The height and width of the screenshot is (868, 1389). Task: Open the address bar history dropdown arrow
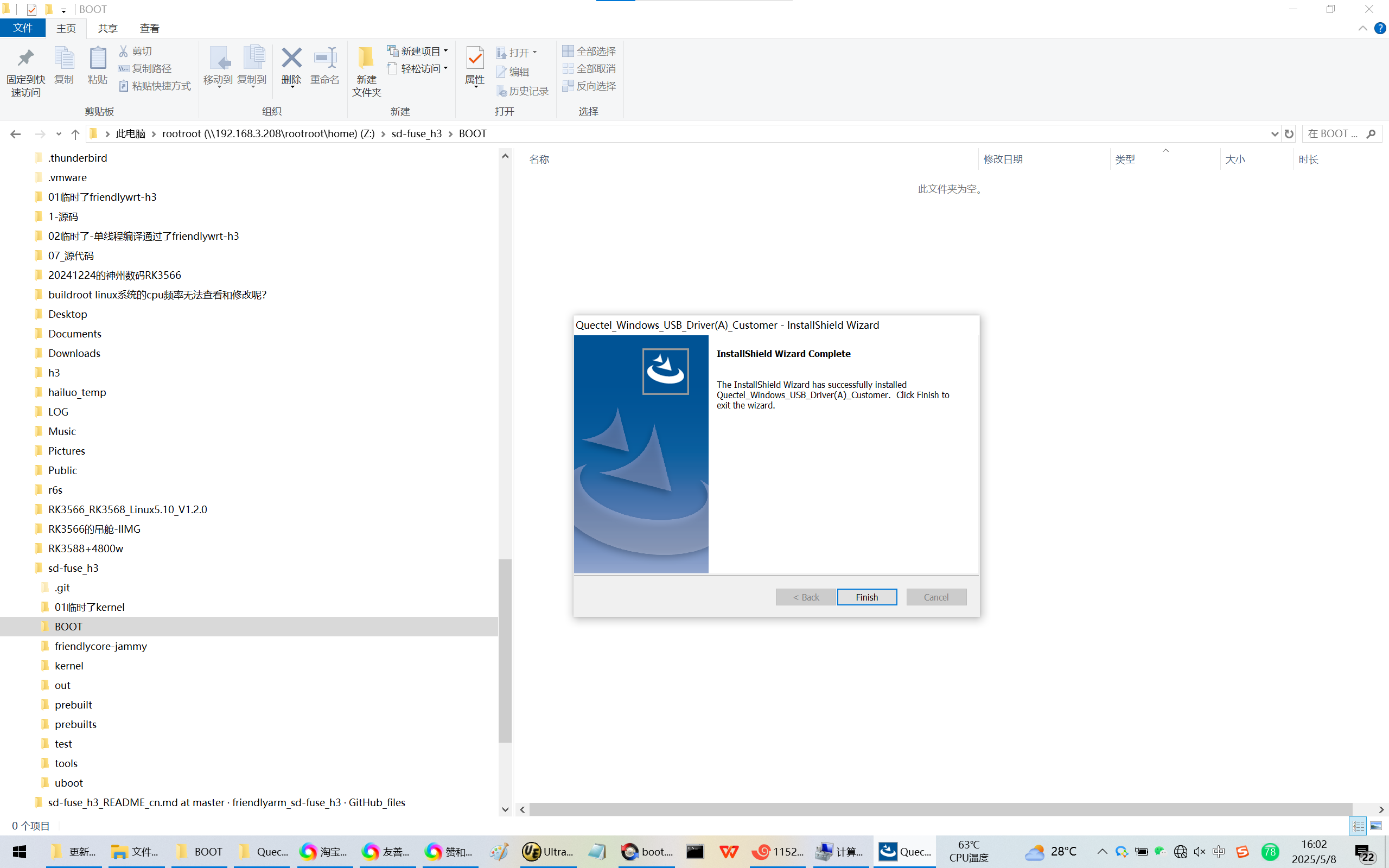[1275, 134]
